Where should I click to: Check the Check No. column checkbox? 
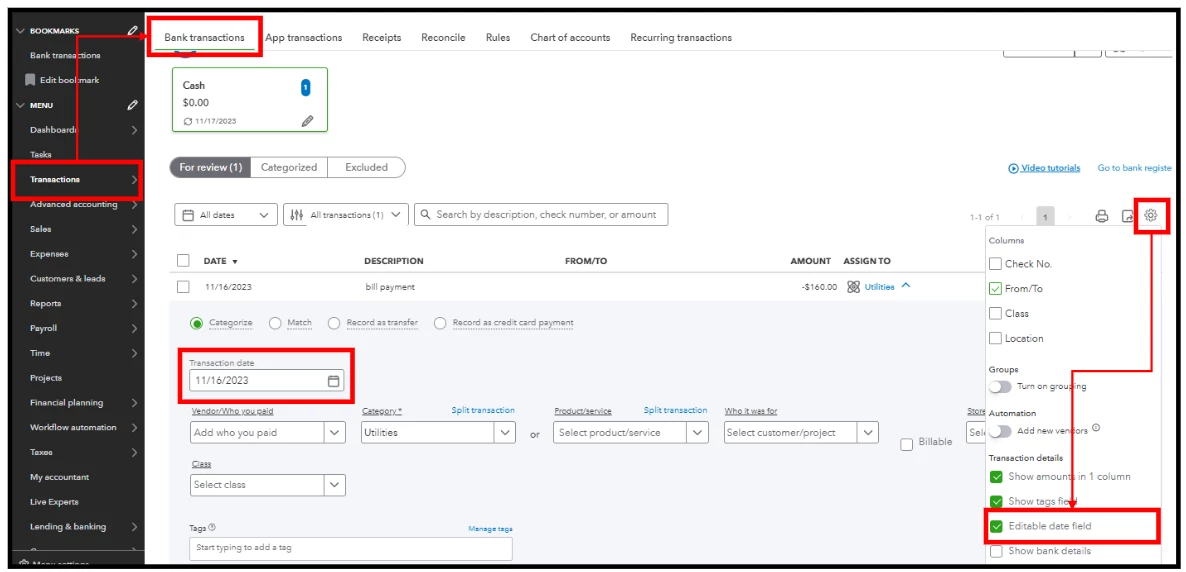[995, 264]
